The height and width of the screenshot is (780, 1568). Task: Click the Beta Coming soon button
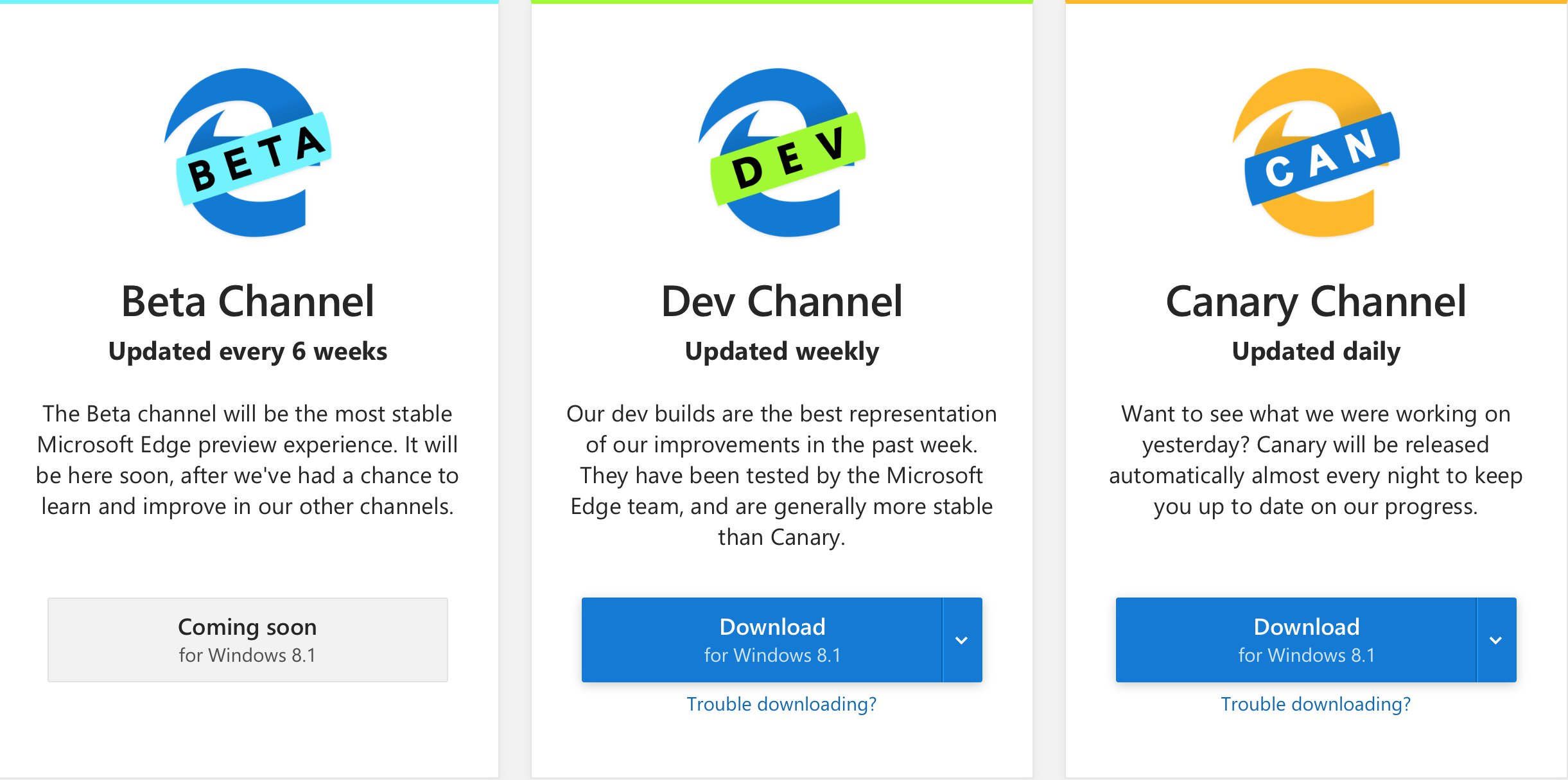248,640
